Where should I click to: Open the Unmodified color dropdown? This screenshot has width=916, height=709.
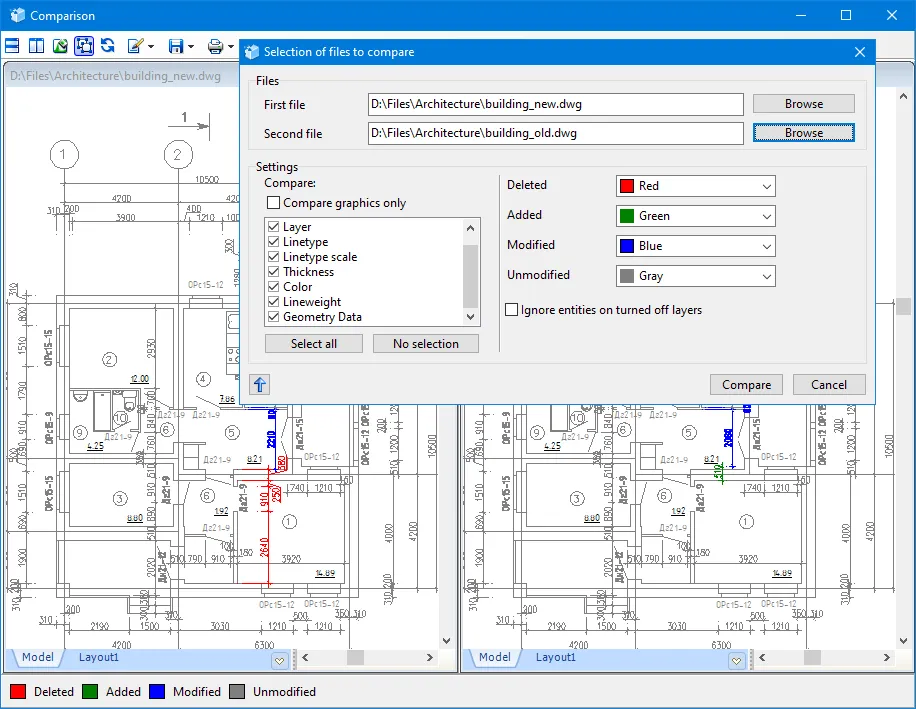[696, 276]
